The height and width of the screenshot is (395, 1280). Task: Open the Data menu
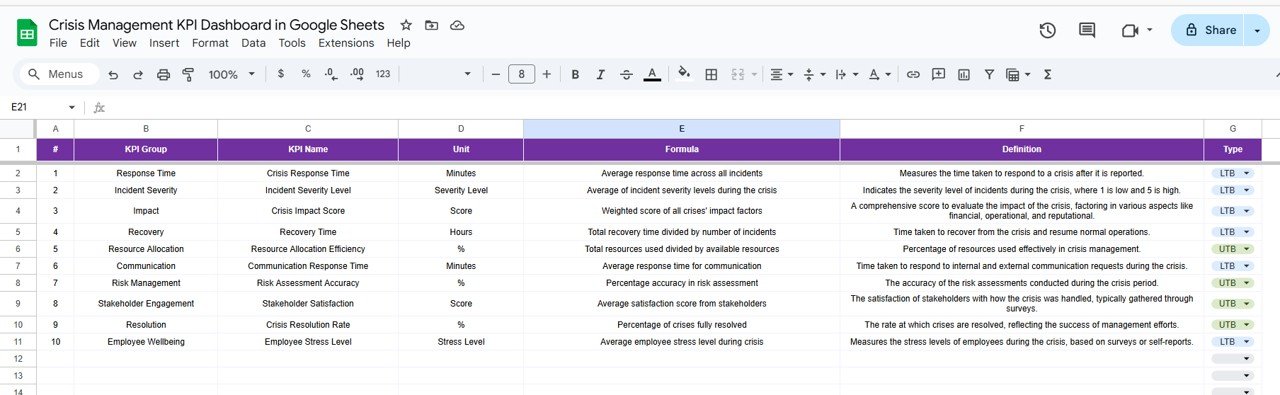coord(254,43)
